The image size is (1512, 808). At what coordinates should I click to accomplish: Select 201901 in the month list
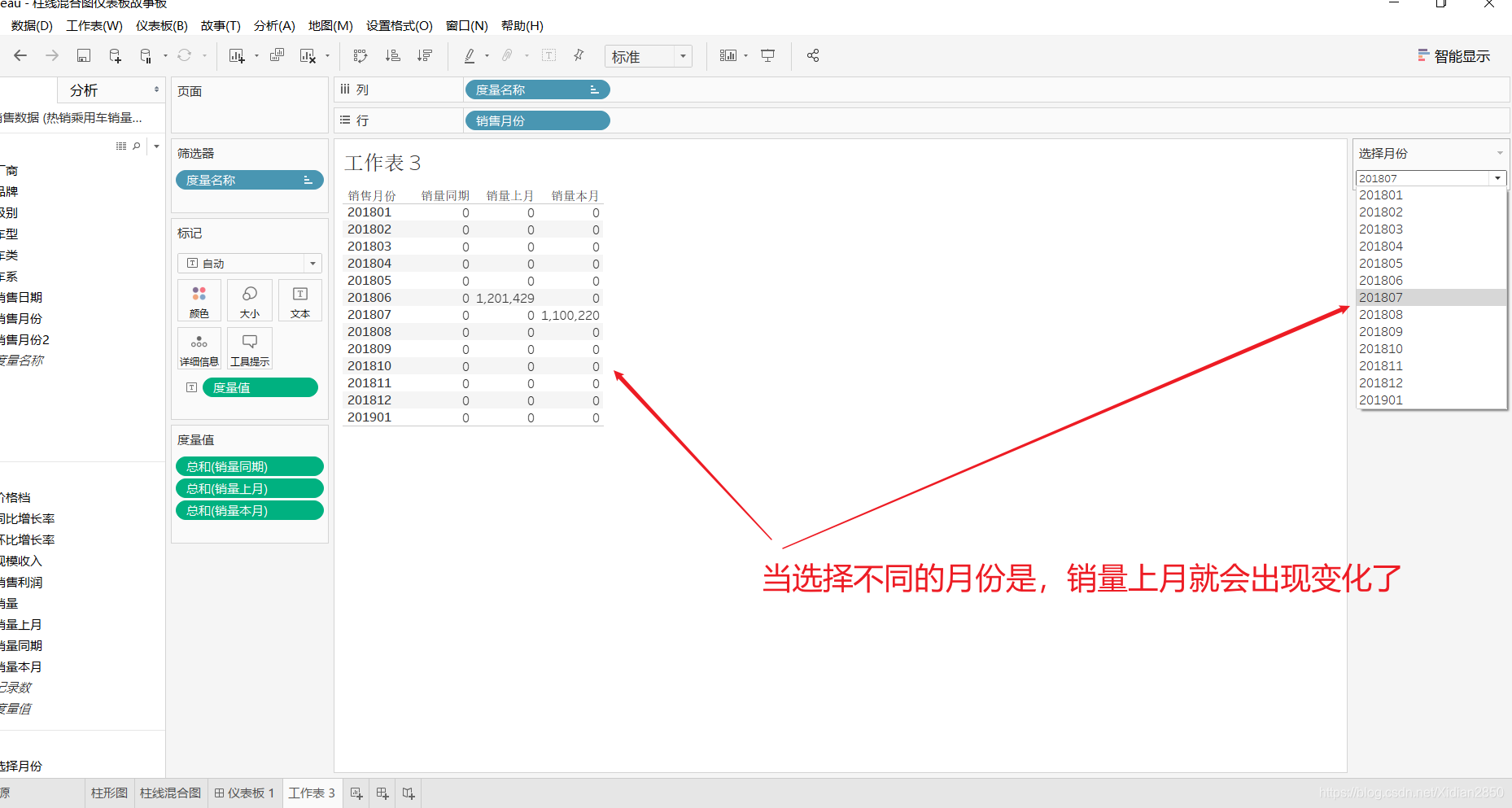[1431, 400]
